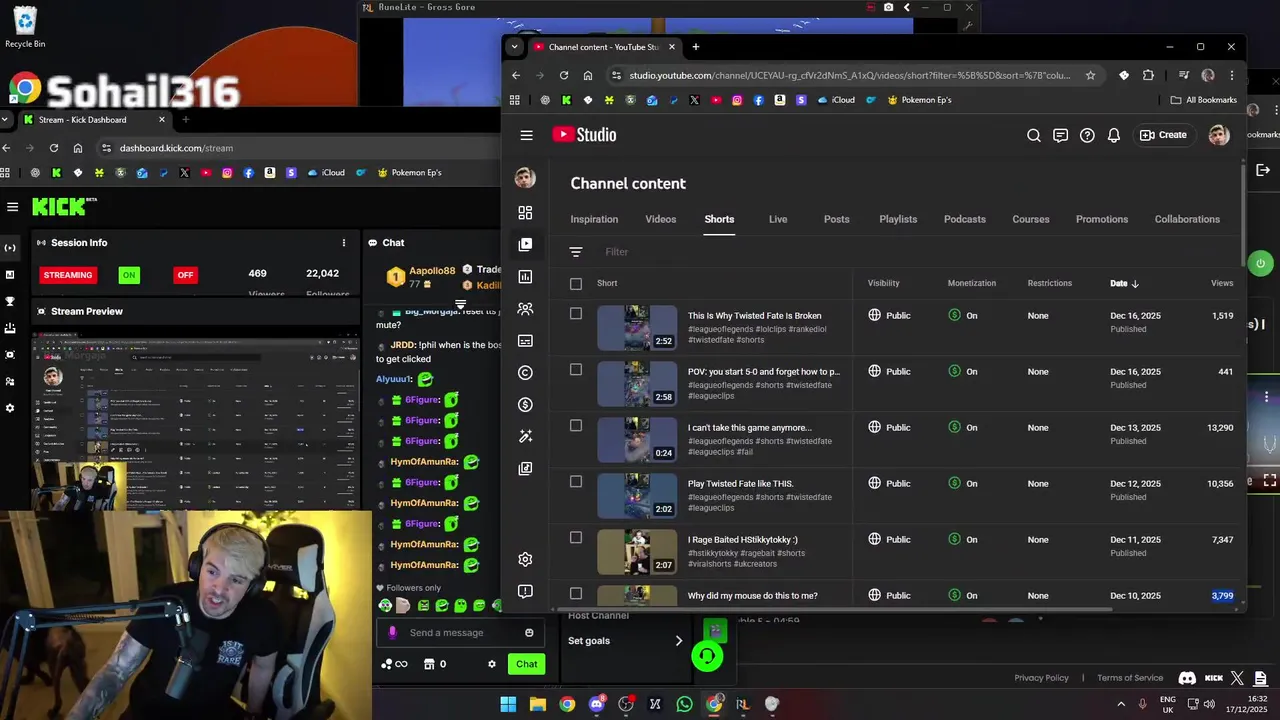Click Send feedback icon in Studio sidebar

[525, 591]
